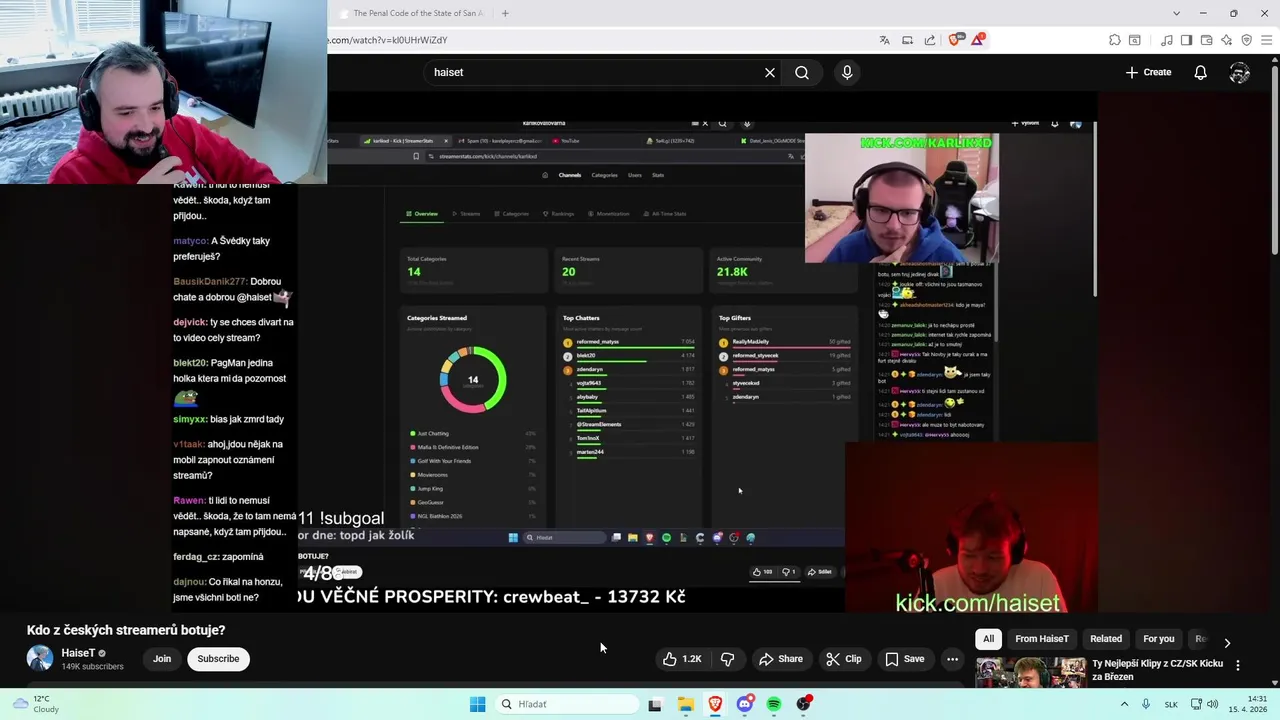Open Brave Wallet icon
This screenshot has height=720, width=1280.
1207,40
